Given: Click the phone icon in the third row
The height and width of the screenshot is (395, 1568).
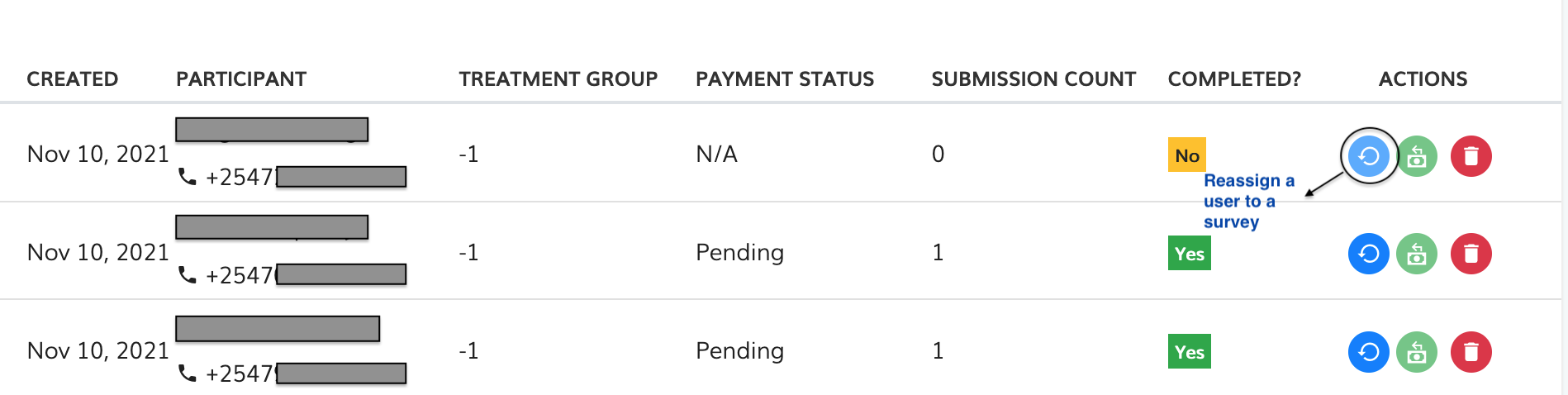Looking at the screenshot, I should [x=188, y=374].
